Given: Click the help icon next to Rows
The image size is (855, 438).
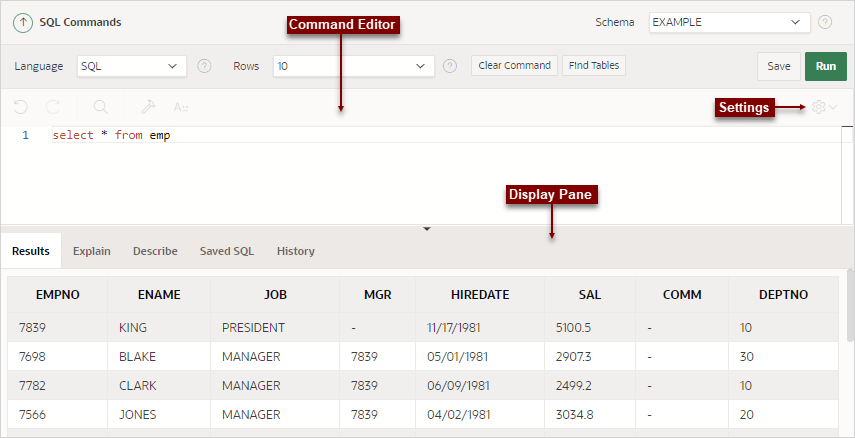Looking at the screenshot, I should tap(450, 66).
